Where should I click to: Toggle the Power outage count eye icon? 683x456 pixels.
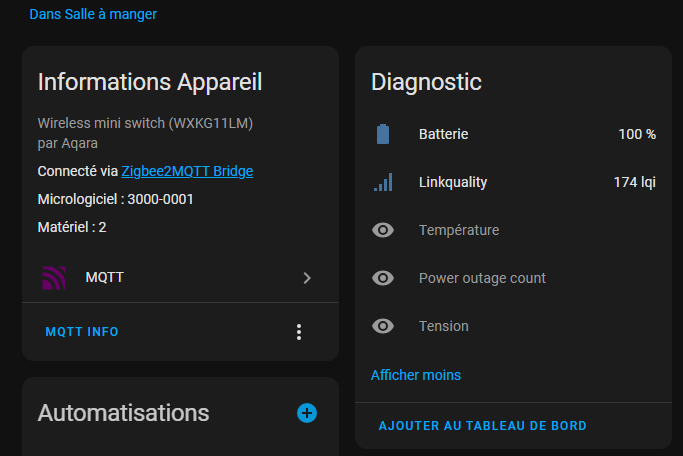click(383, 278)
